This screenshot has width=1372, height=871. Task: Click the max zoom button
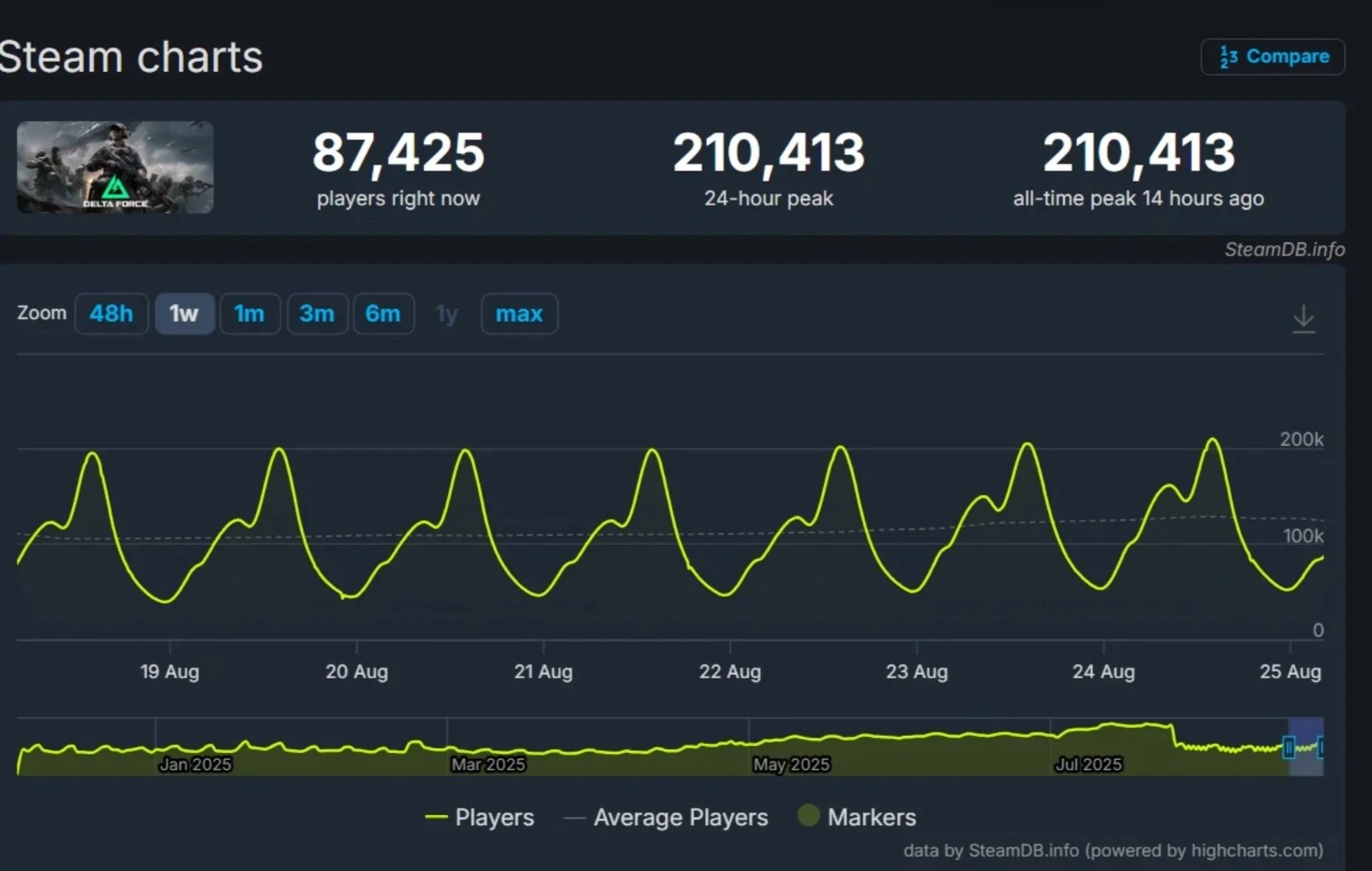pos(519,314)
